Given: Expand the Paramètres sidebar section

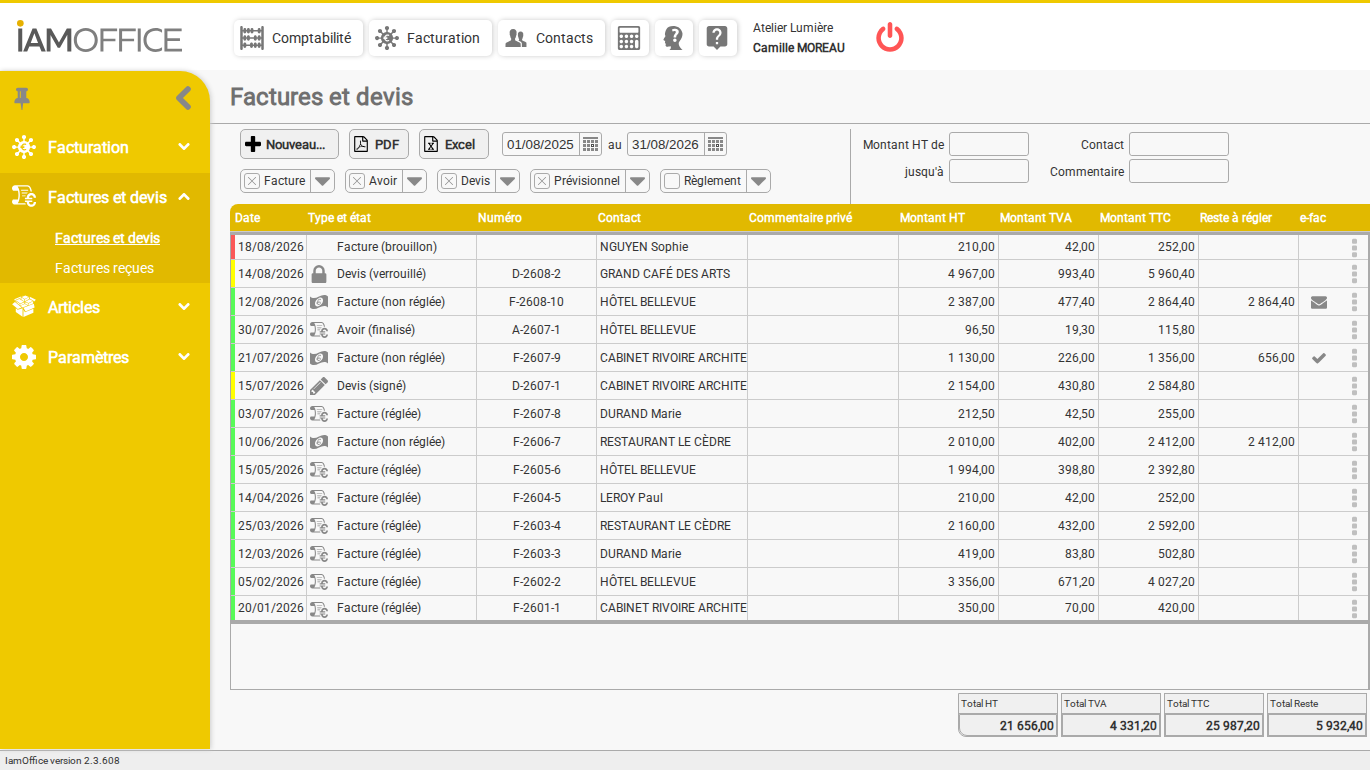Looking at the screenshot, I should coord(105,357).
